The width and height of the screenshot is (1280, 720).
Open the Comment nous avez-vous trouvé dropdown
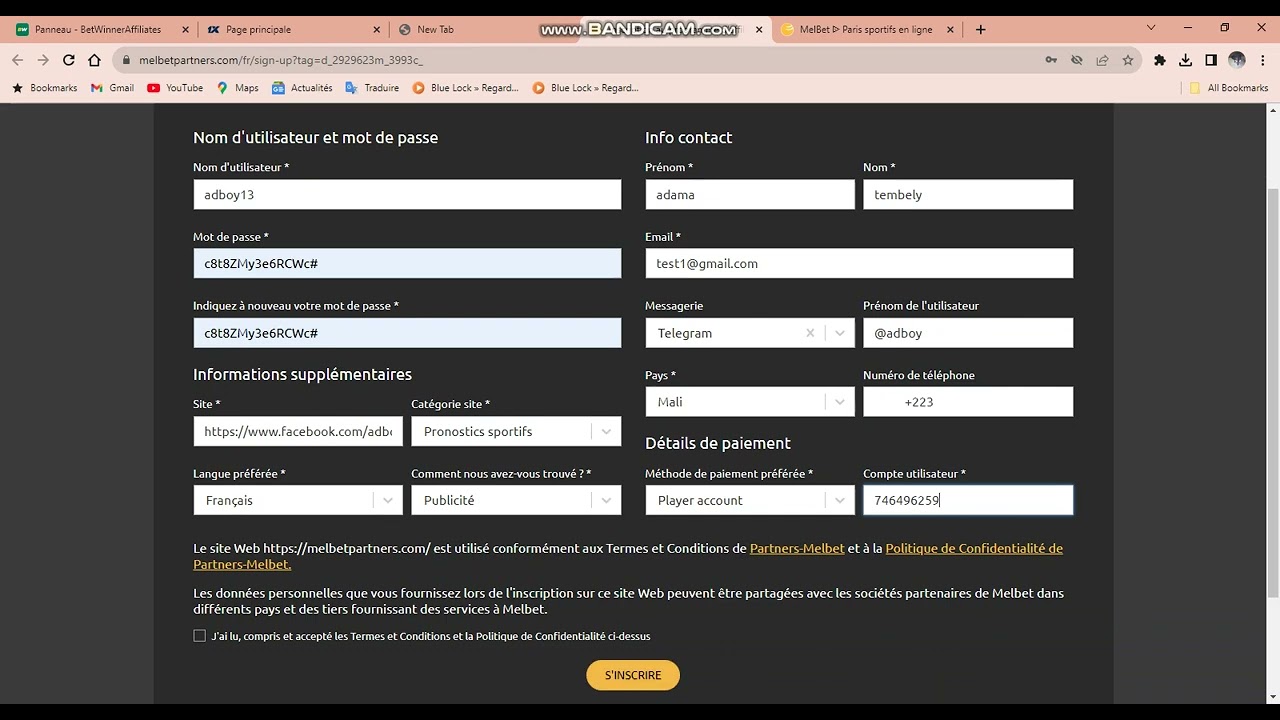(x=606, y=500)
